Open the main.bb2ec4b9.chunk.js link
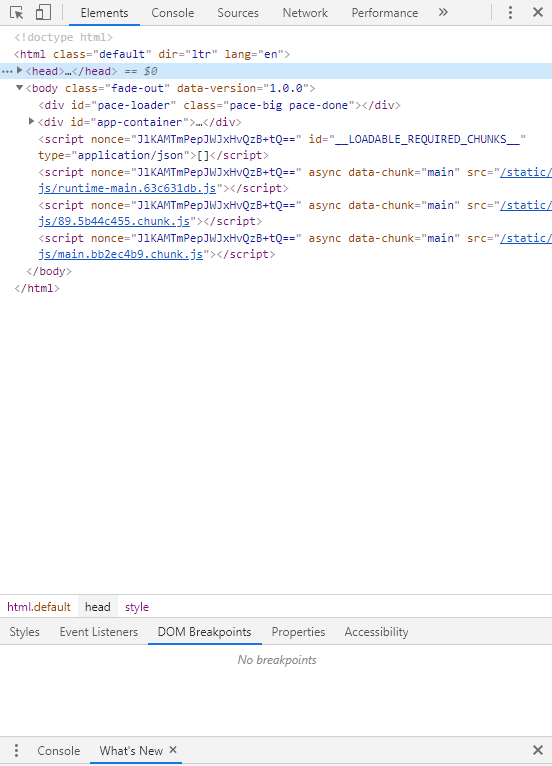This screenshot has height=766, width=552. pos(120,255)
